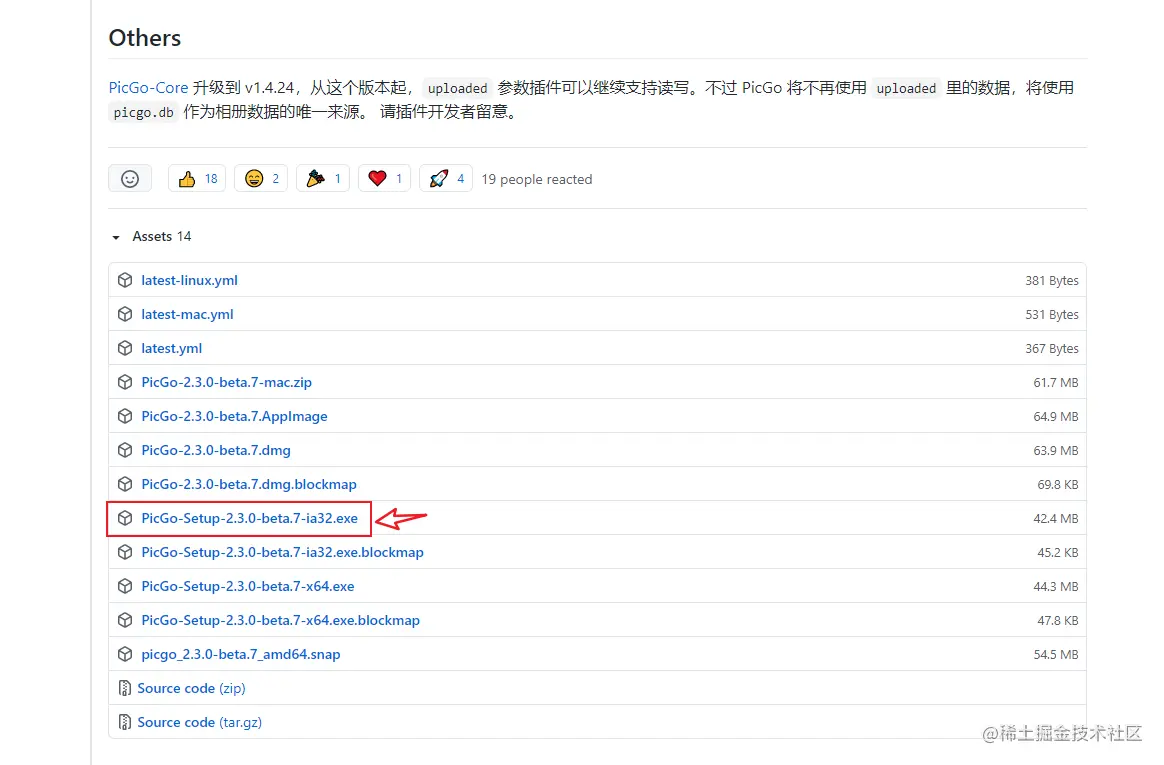Click package icon beside PicGo-2.3.0-beta.7-mac.zip

click(x=125, y=383)
